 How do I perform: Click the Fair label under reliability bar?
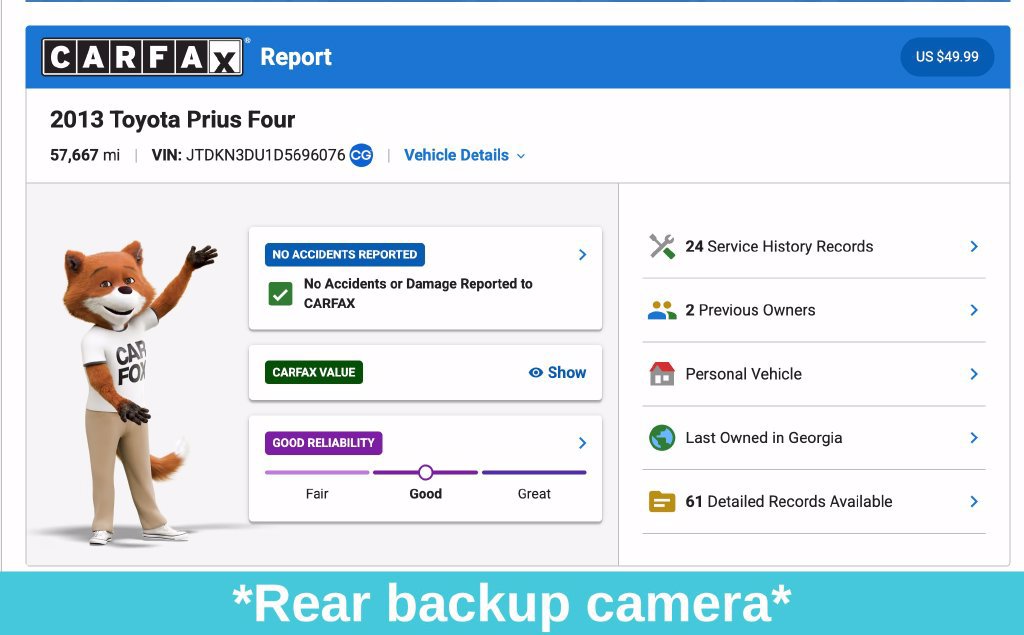click(317, 494)
